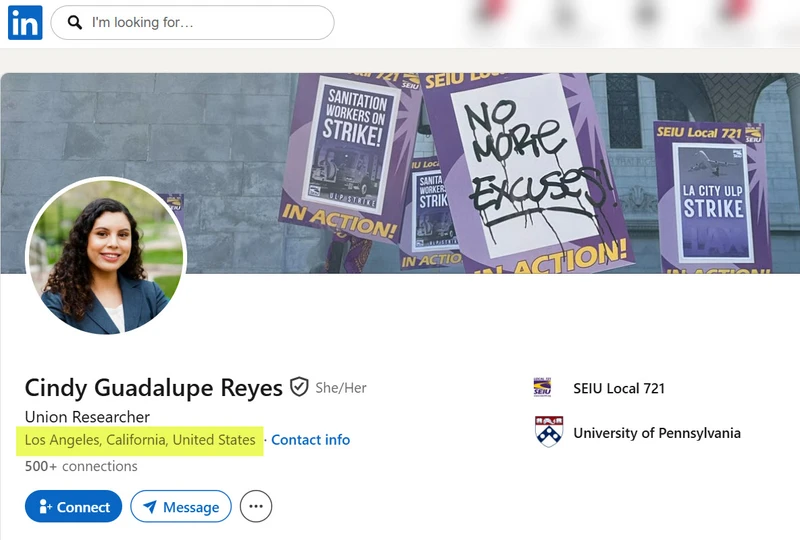The image size is (800, 540).
Task: Focus the "I'm looking for…" search field
Action: click(192, 22)
